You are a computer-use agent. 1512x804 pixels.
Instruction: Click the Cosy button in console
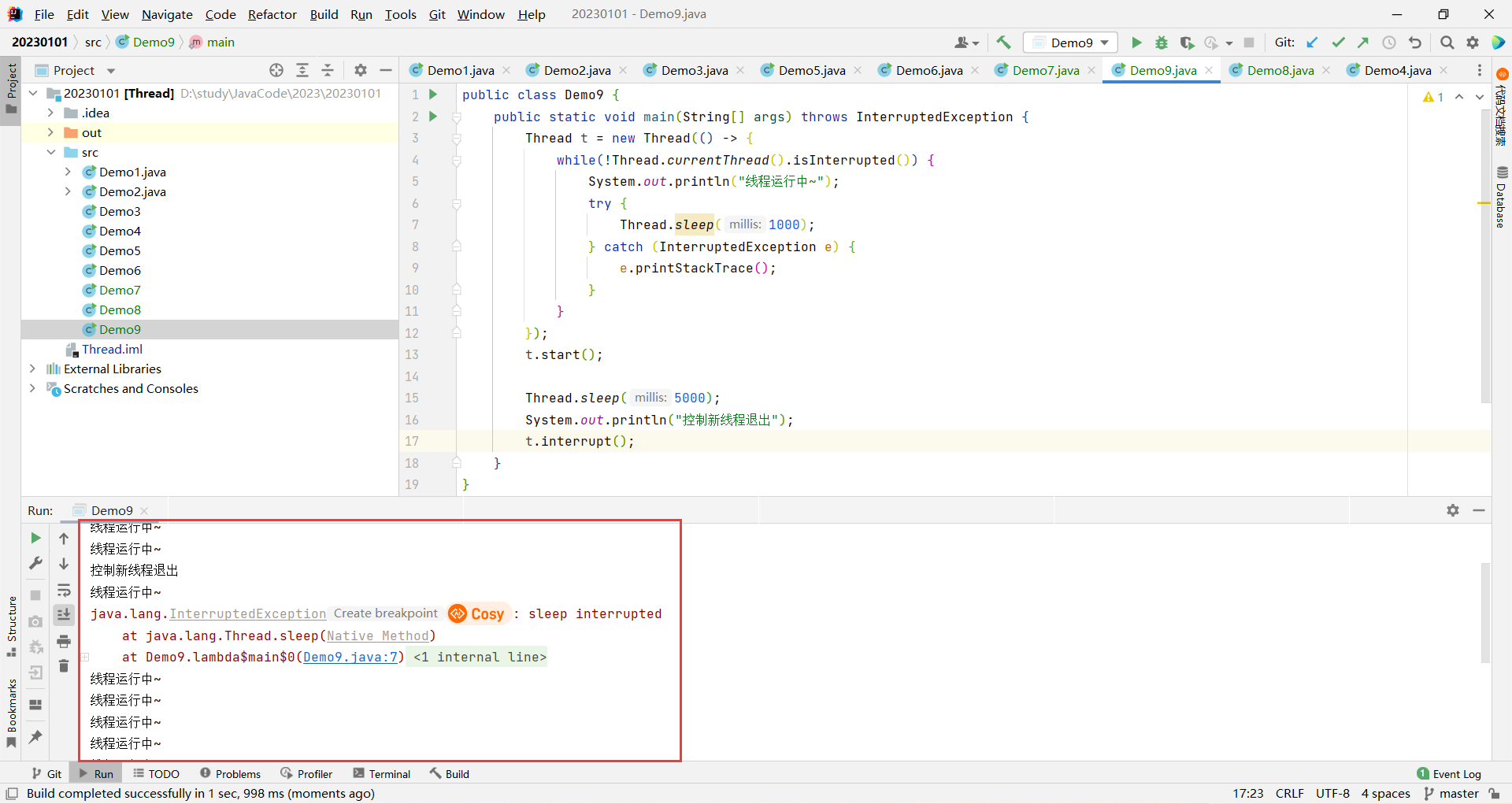coord(478,613)
